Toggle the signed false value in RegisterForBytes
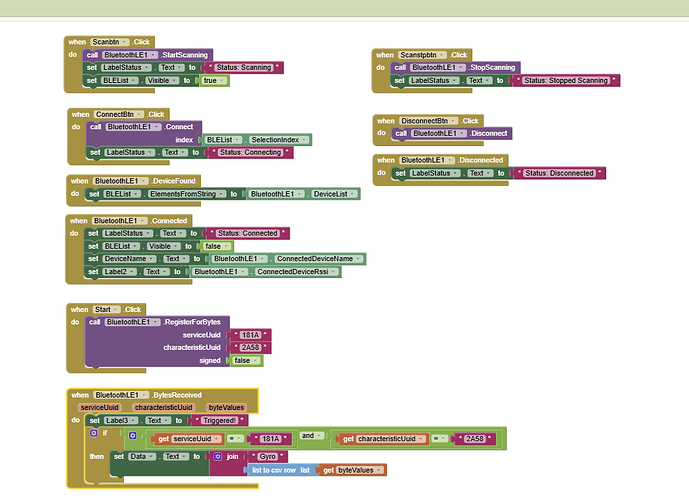Screen dimensions: 689x500 244,360
